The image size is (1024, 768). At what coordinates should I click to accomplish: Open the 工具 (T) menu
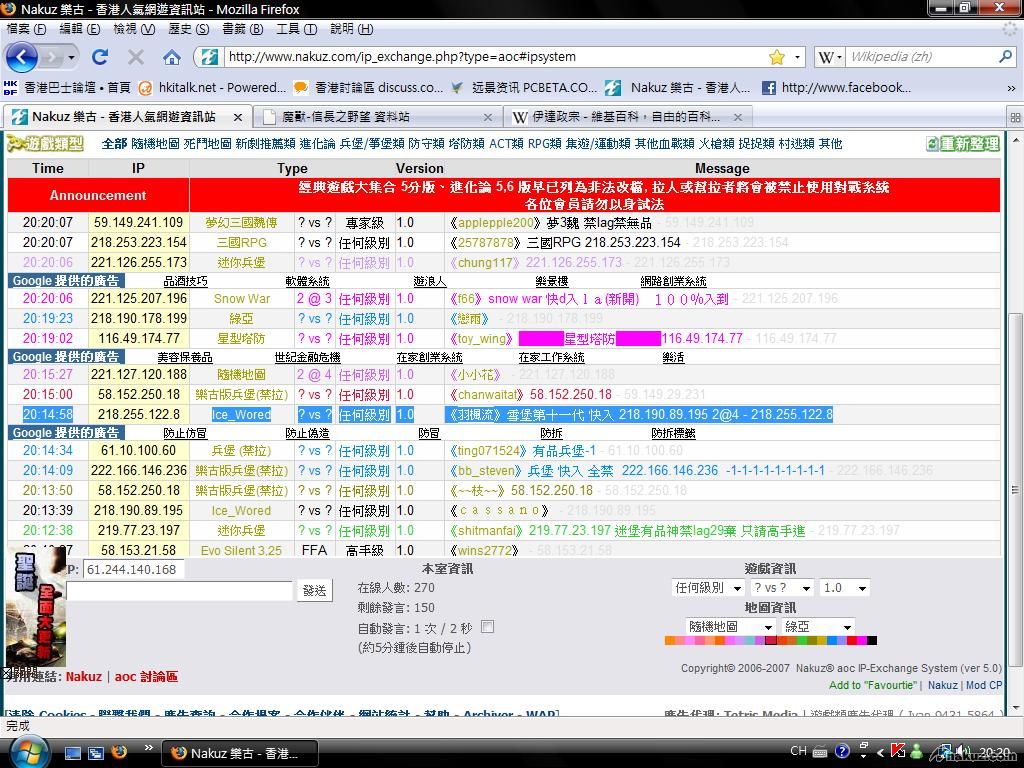[296, 29]
